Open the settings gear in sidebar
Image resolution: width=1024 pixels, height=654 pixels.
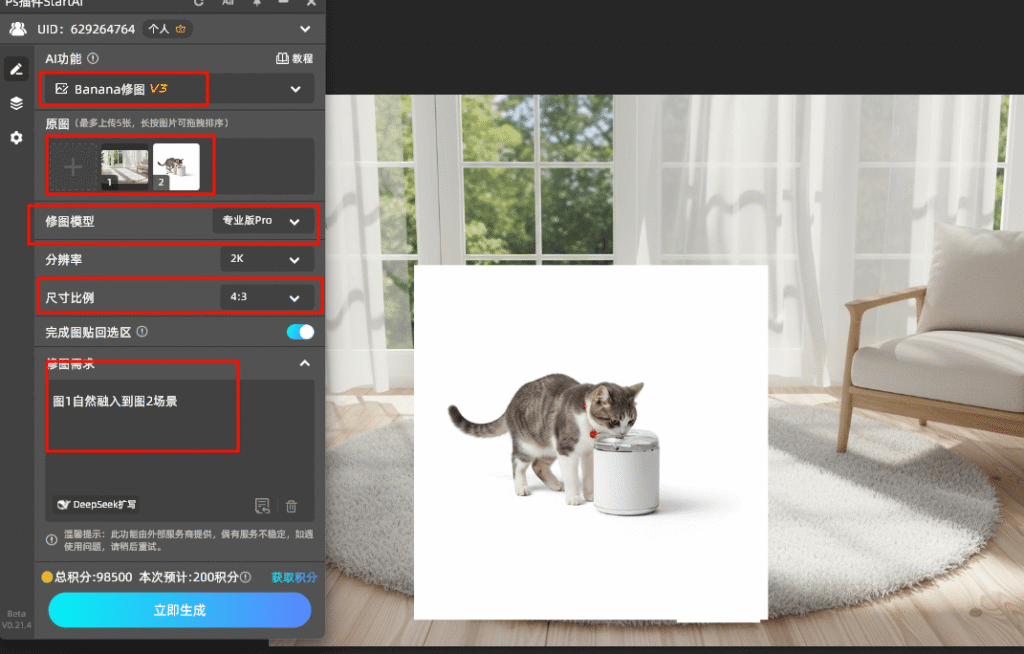pos(16,138)
